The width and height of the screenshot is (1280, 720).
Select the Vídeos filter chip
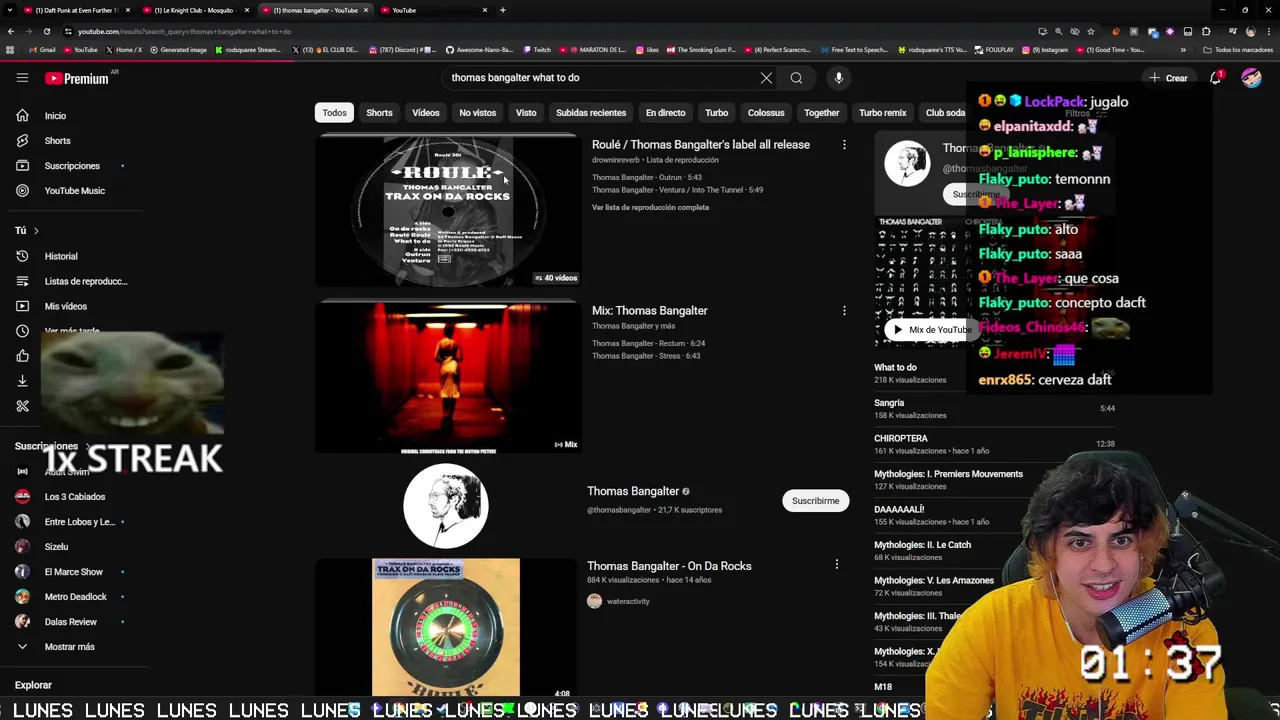(x=426, y=113)
